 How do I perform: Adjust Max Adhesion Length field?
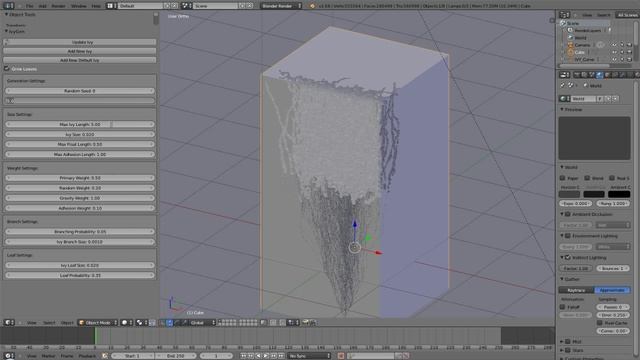[80, 154]
